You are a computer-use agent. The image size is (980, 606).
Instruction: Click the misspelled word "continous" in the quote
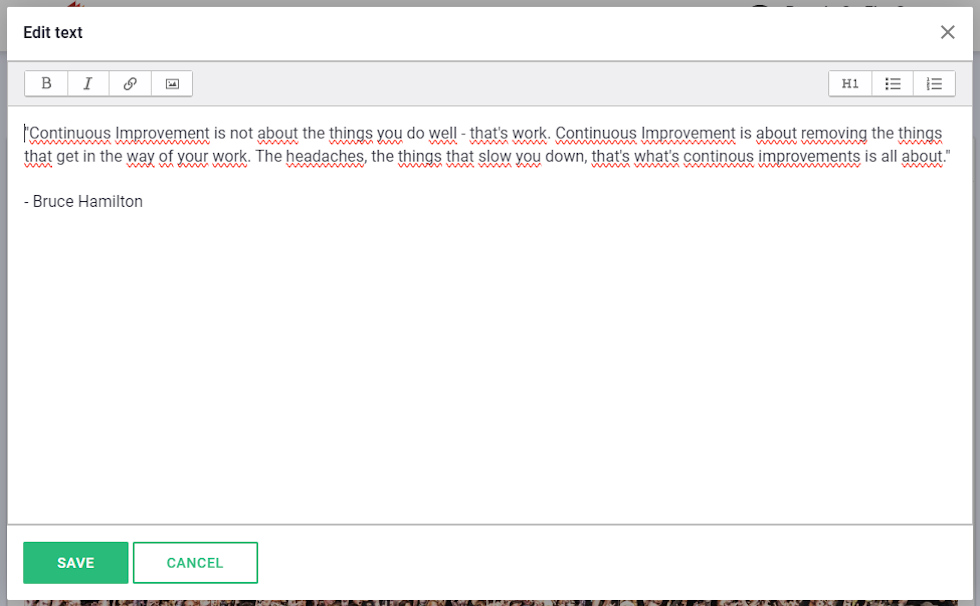coord(718,156)
